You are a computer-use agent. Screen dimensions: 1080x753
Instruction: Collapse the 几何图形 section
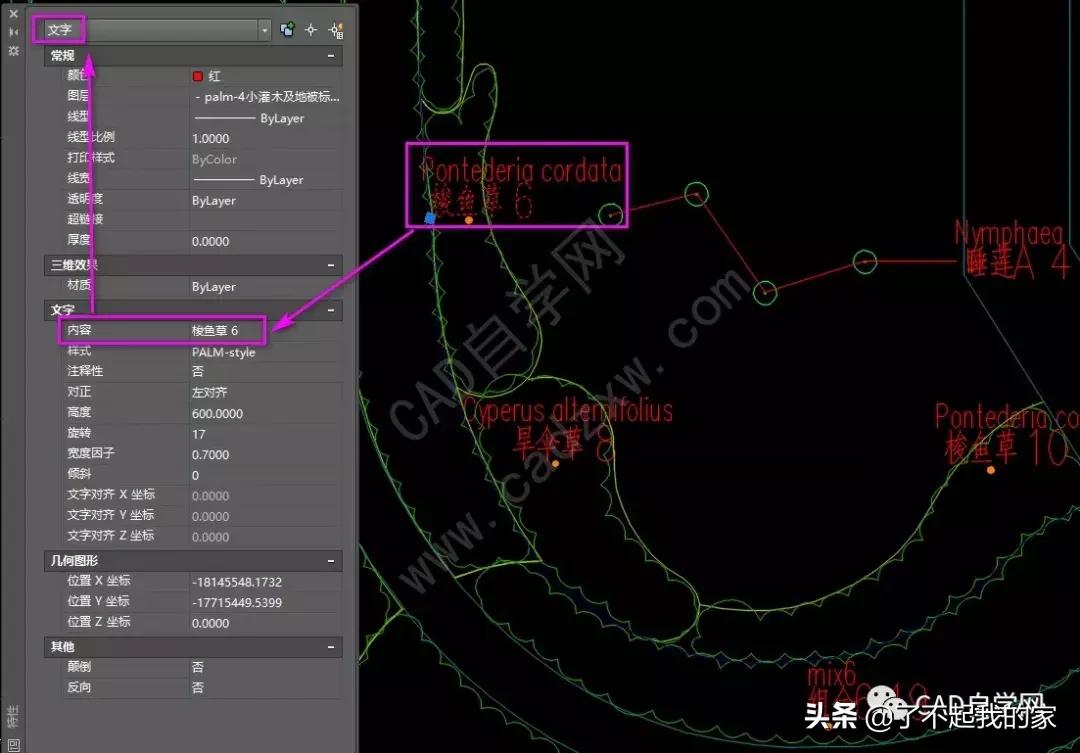(x=332, y=560)
